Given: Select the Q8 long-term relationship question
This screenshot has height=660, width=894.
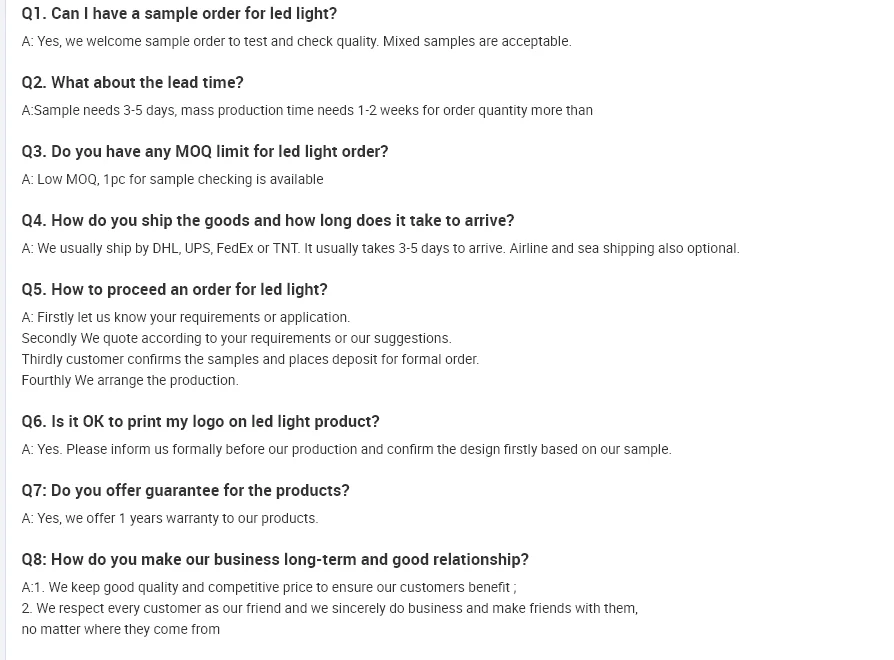Looking at the screenshot, I should click(x=275, y=559).
